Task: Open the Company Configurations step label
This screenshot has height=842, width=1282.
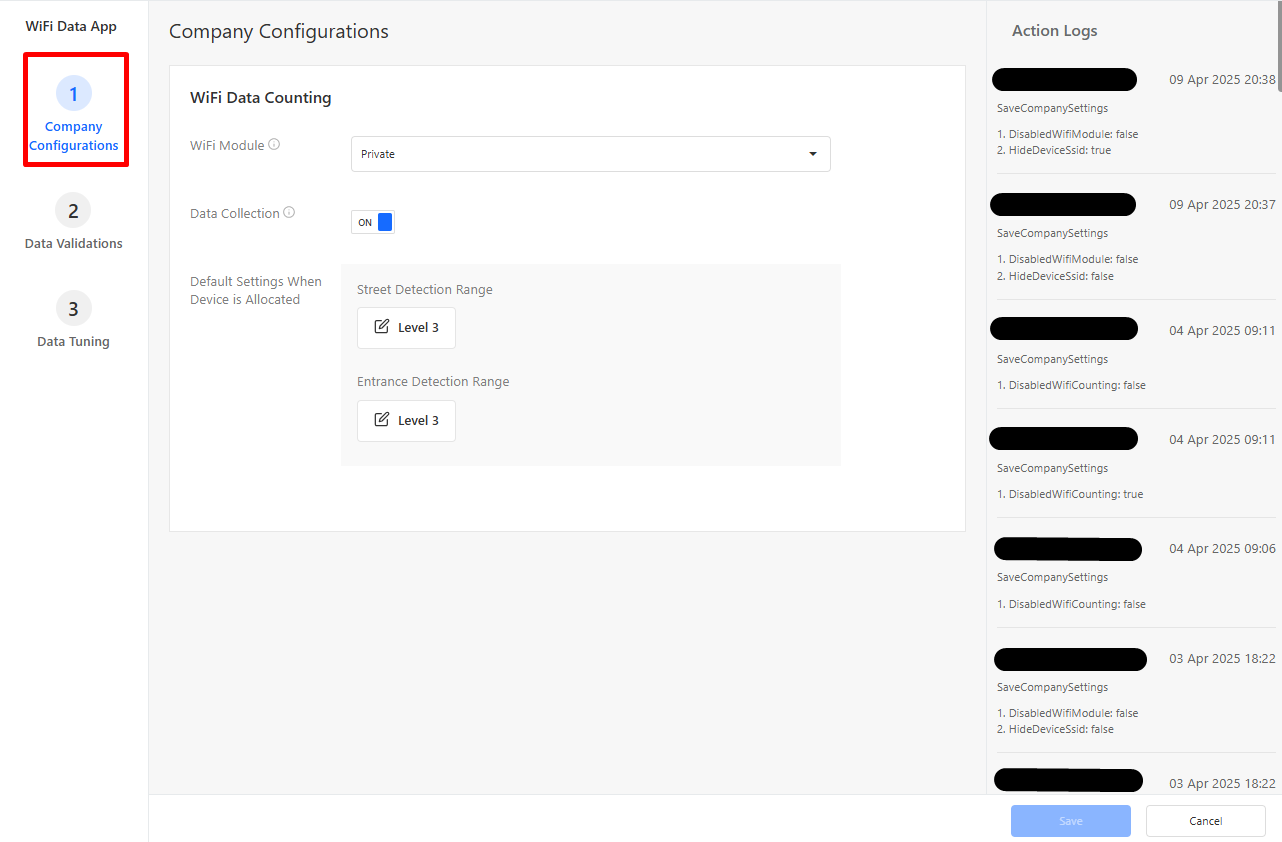Action: (74, 136)
